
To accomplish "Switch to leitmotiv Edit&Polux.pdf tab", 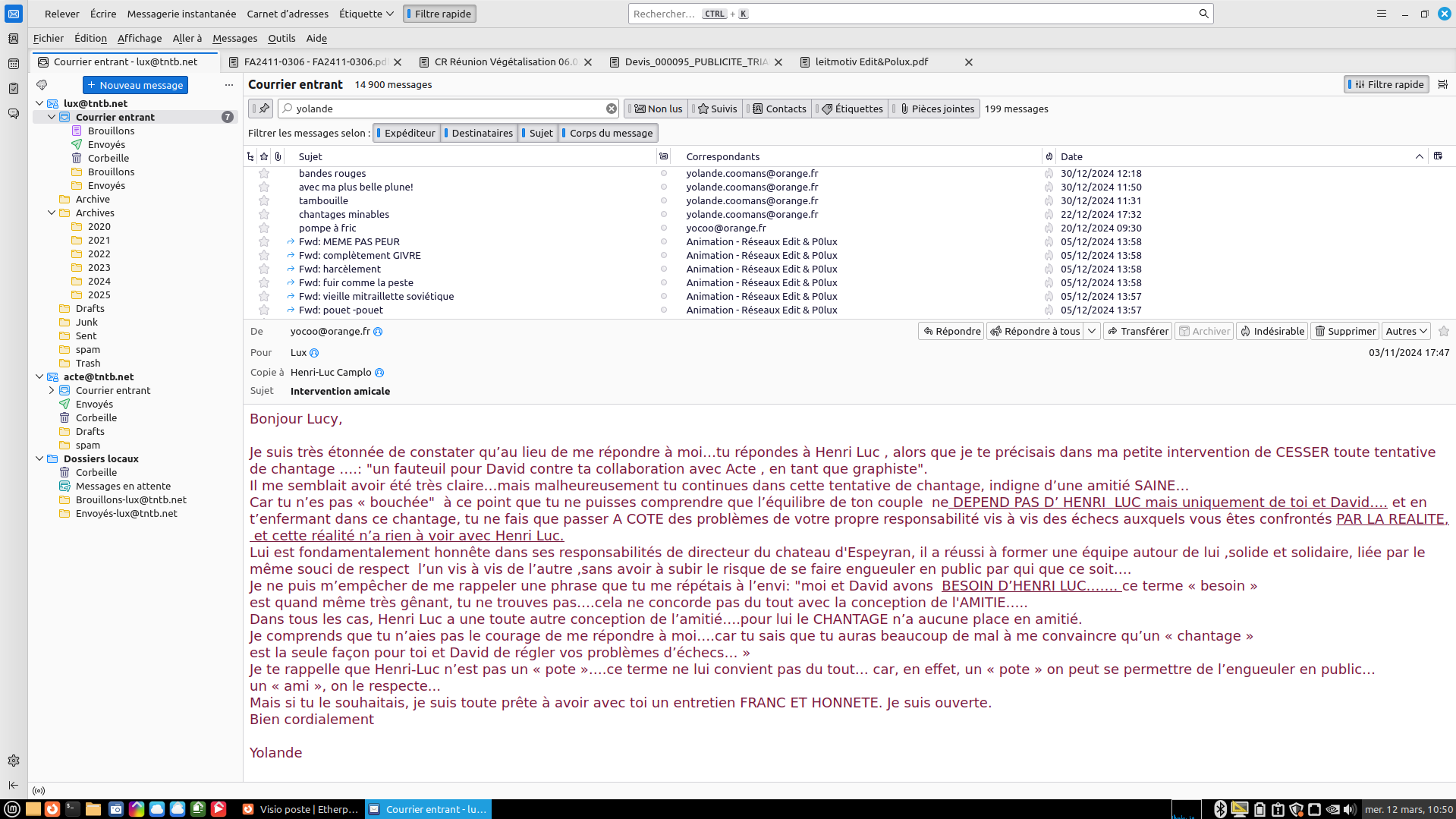I will point(871,62).
